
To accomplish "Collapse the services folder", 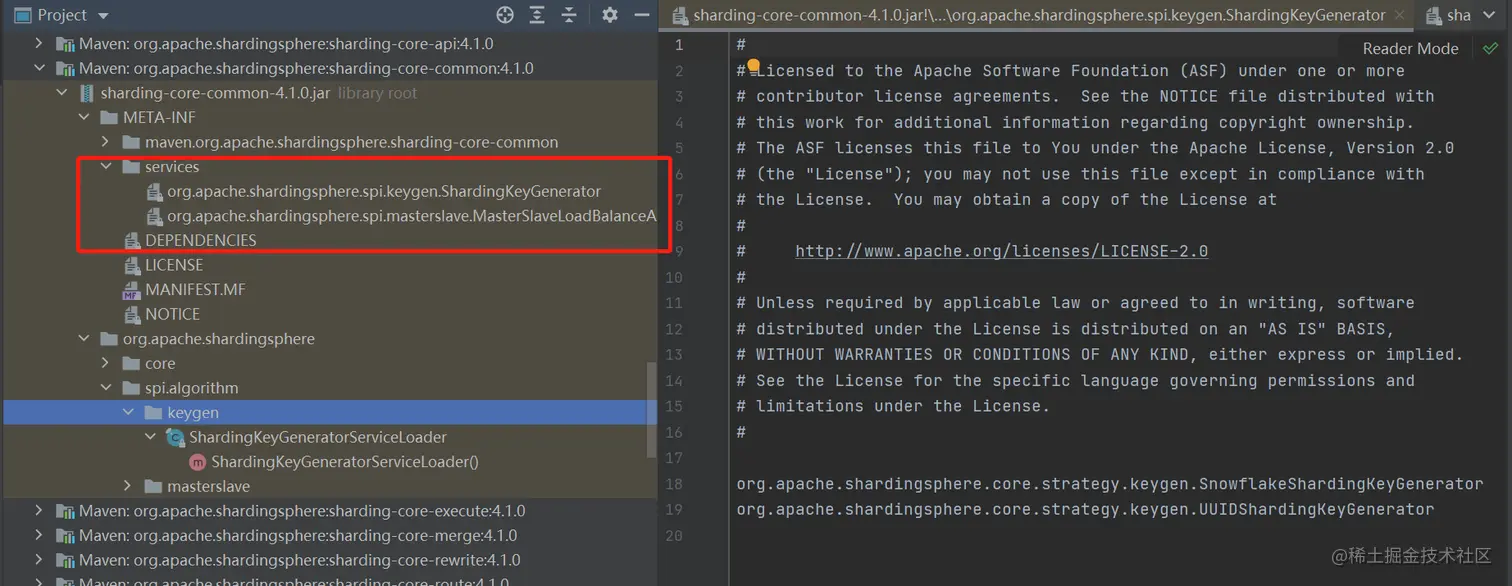I will click(105, 167).
